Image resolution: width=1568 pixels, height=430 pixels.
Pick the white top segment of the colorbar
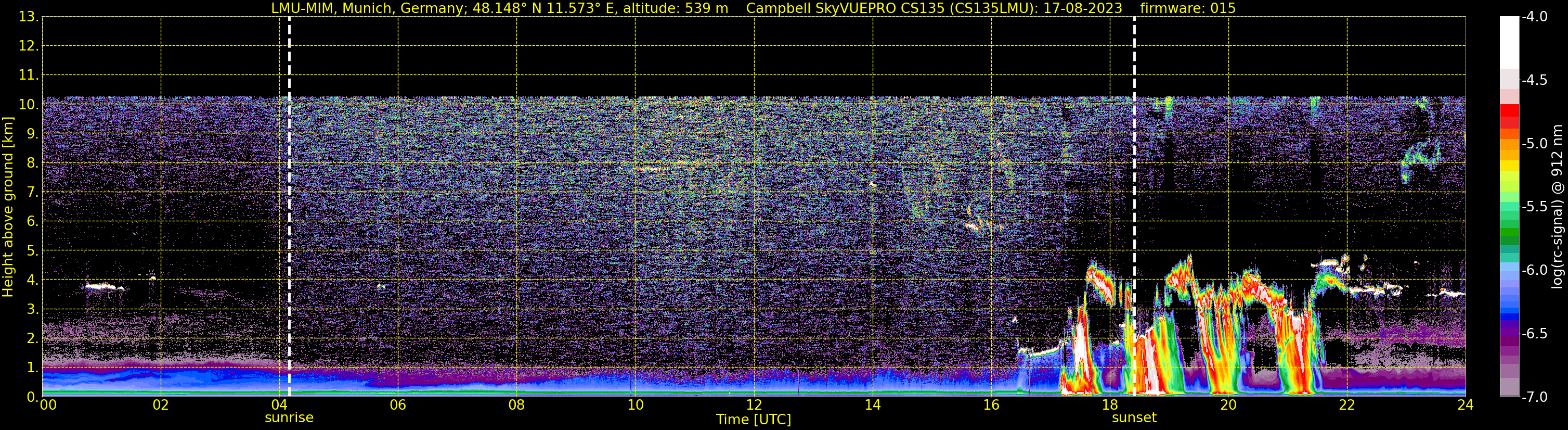[x=1510, y=43]
